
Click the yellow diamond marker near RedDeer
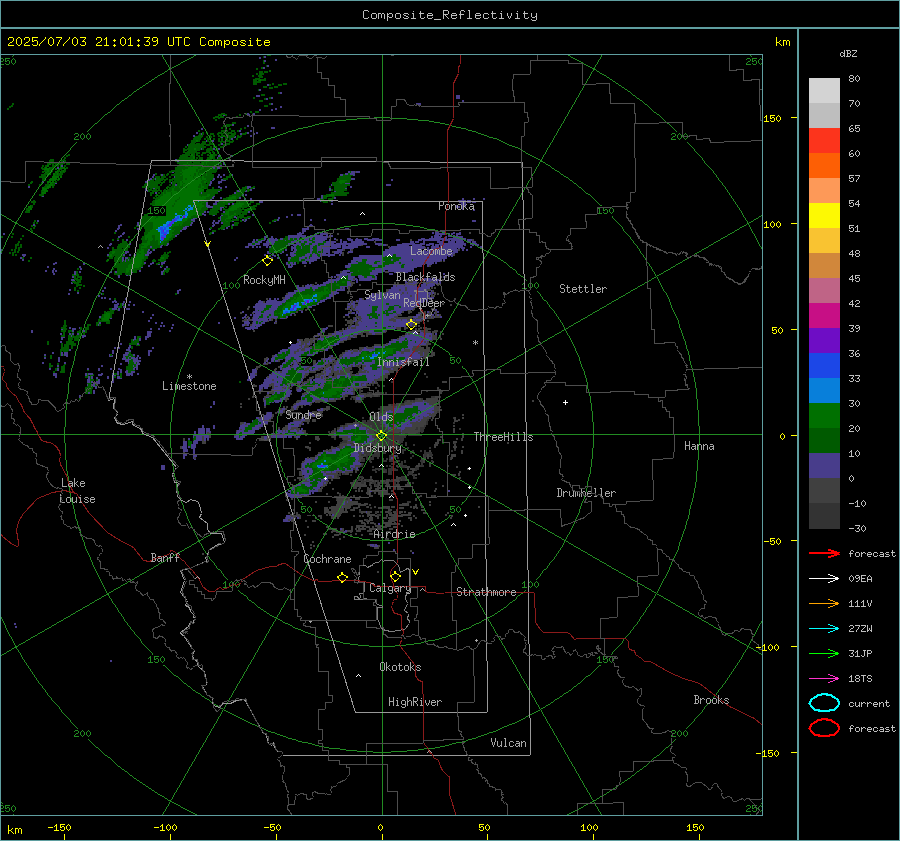(412, 325)
